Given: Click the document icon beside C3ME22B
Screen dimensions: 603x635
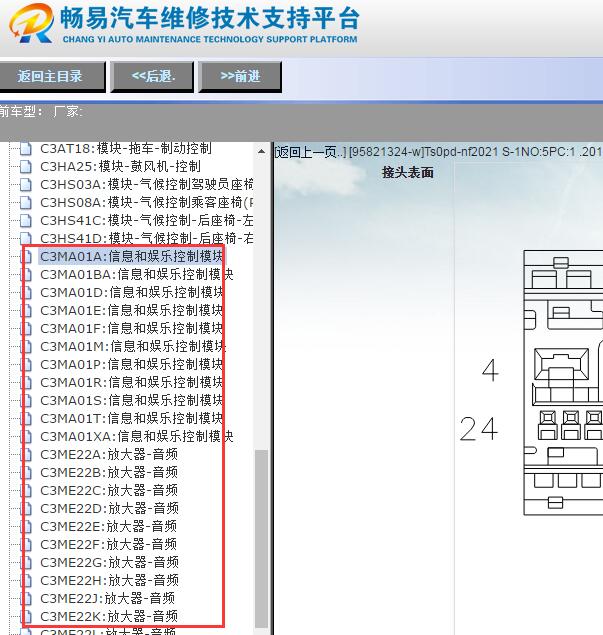Looking at the screenshot, I should tap(27, 473).
